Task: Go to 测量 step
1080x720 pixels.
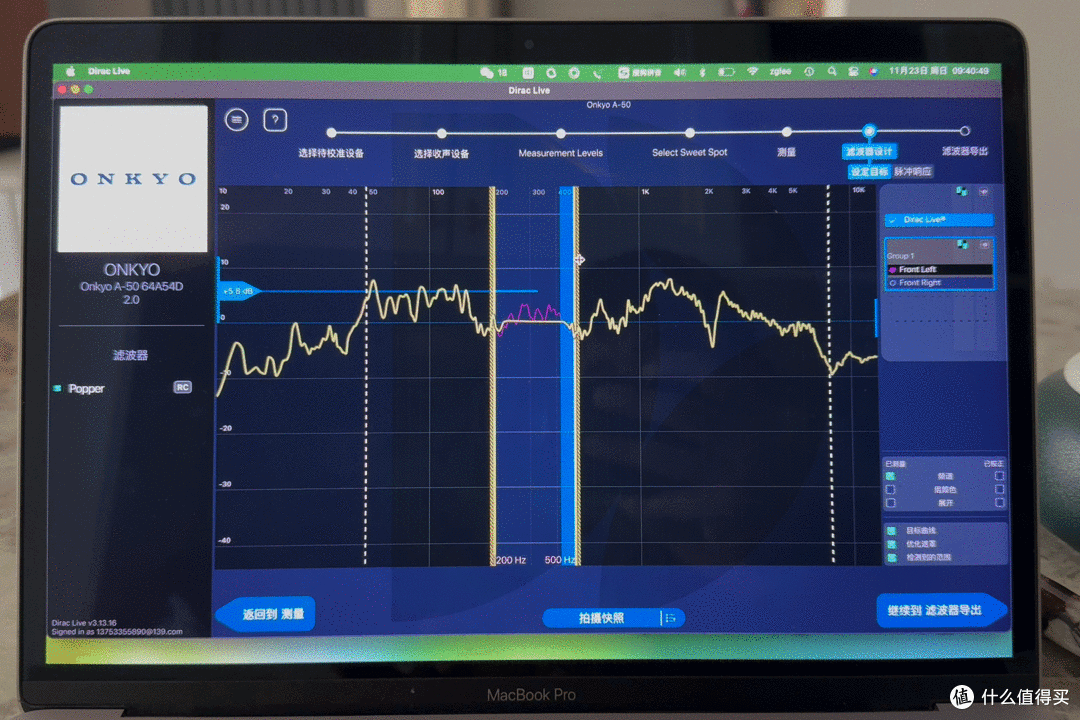Action: click(x=787, y=132)
